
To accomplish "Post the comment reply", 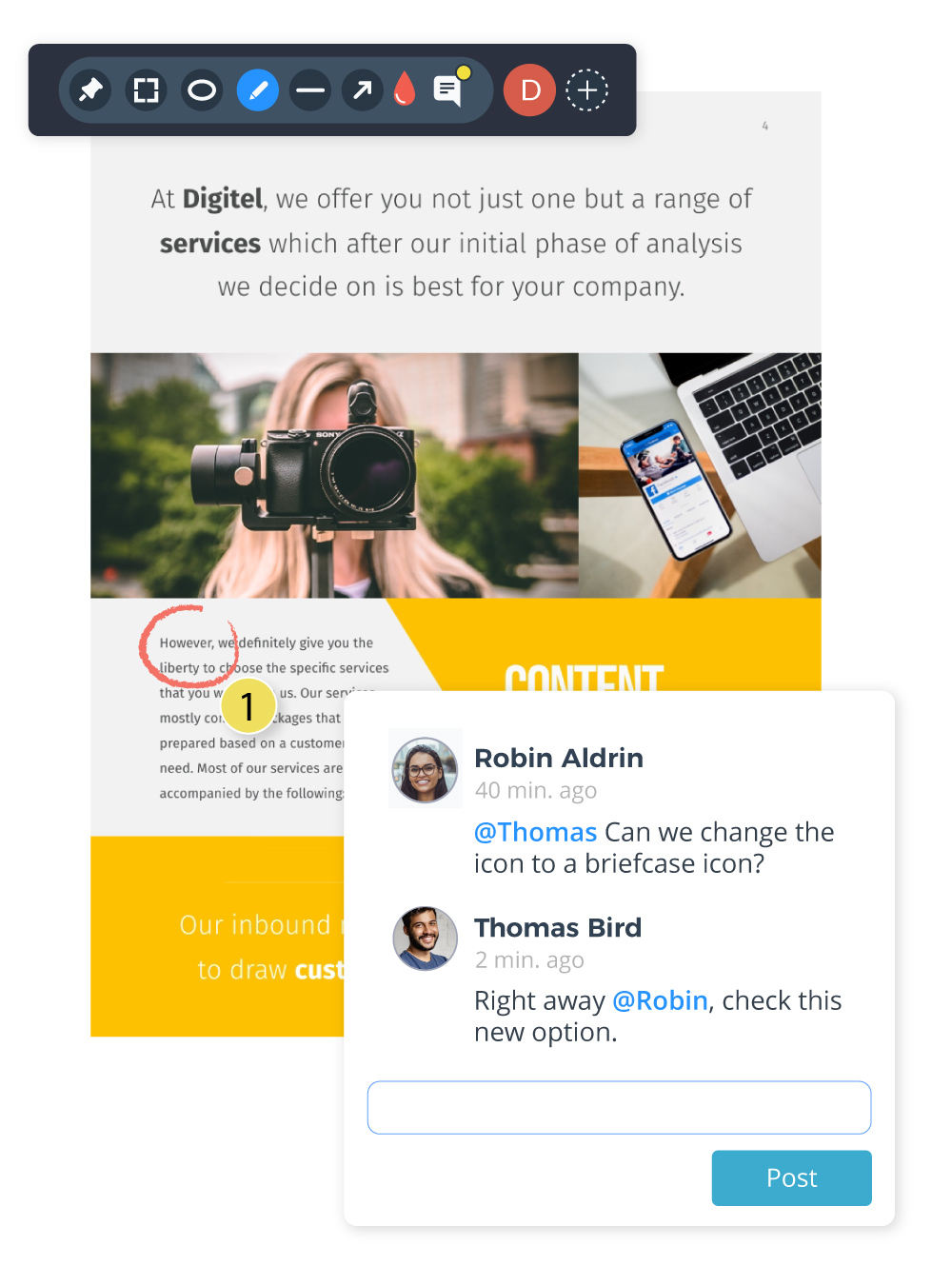I will (x=791, y=1177).
